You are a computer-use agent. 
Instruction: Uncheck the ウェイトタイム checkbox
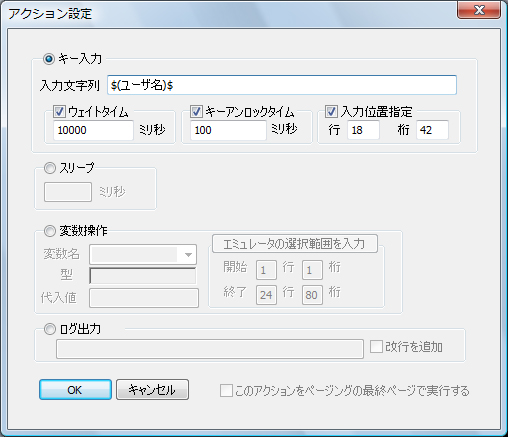point(59,112)
